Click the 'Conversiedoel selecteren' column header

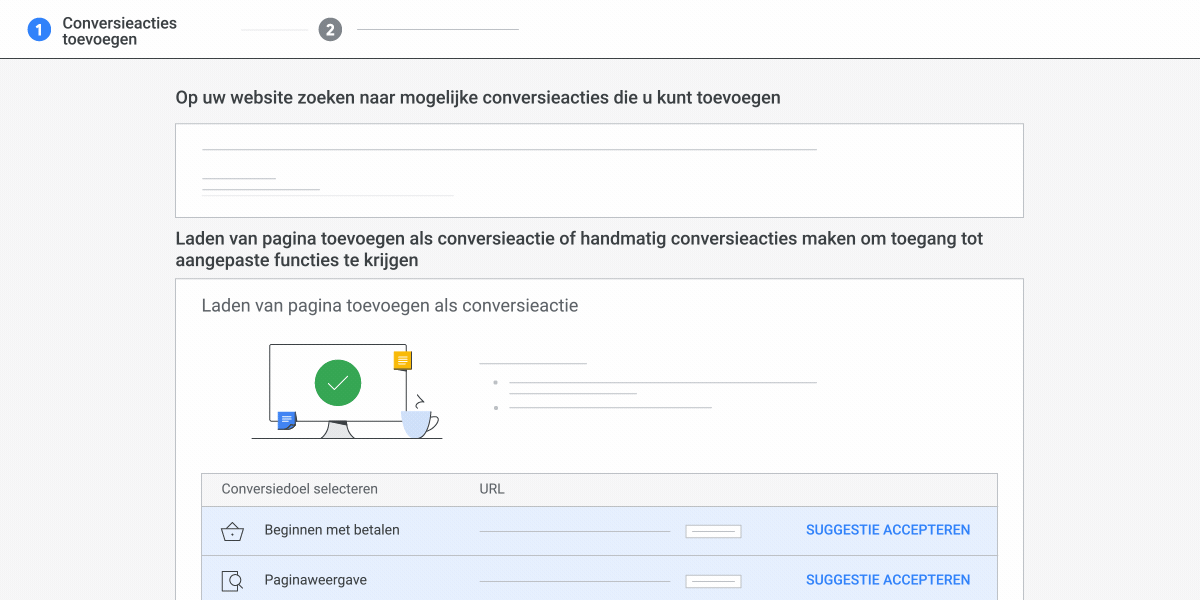(300, 489)
